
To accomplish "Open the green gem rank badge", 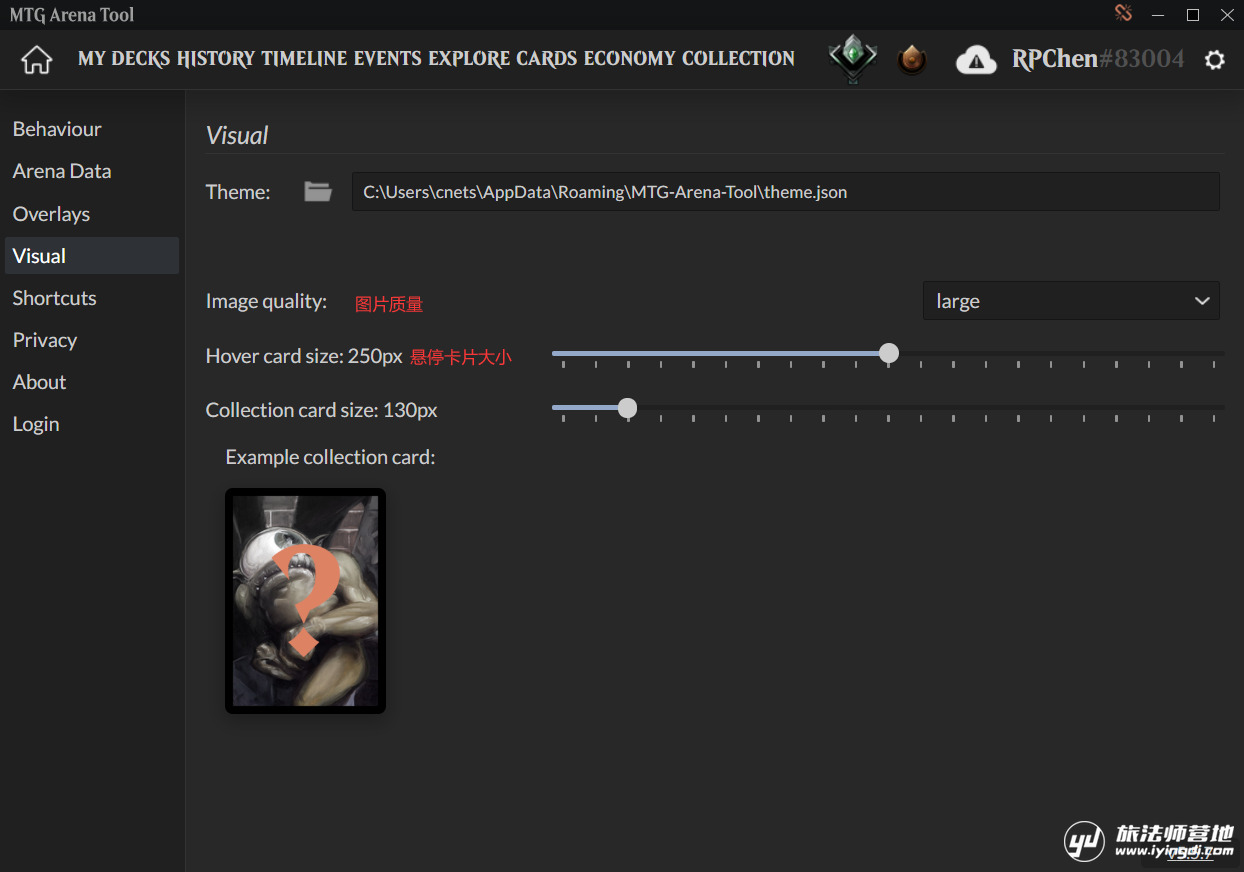I will click(853, 59).
